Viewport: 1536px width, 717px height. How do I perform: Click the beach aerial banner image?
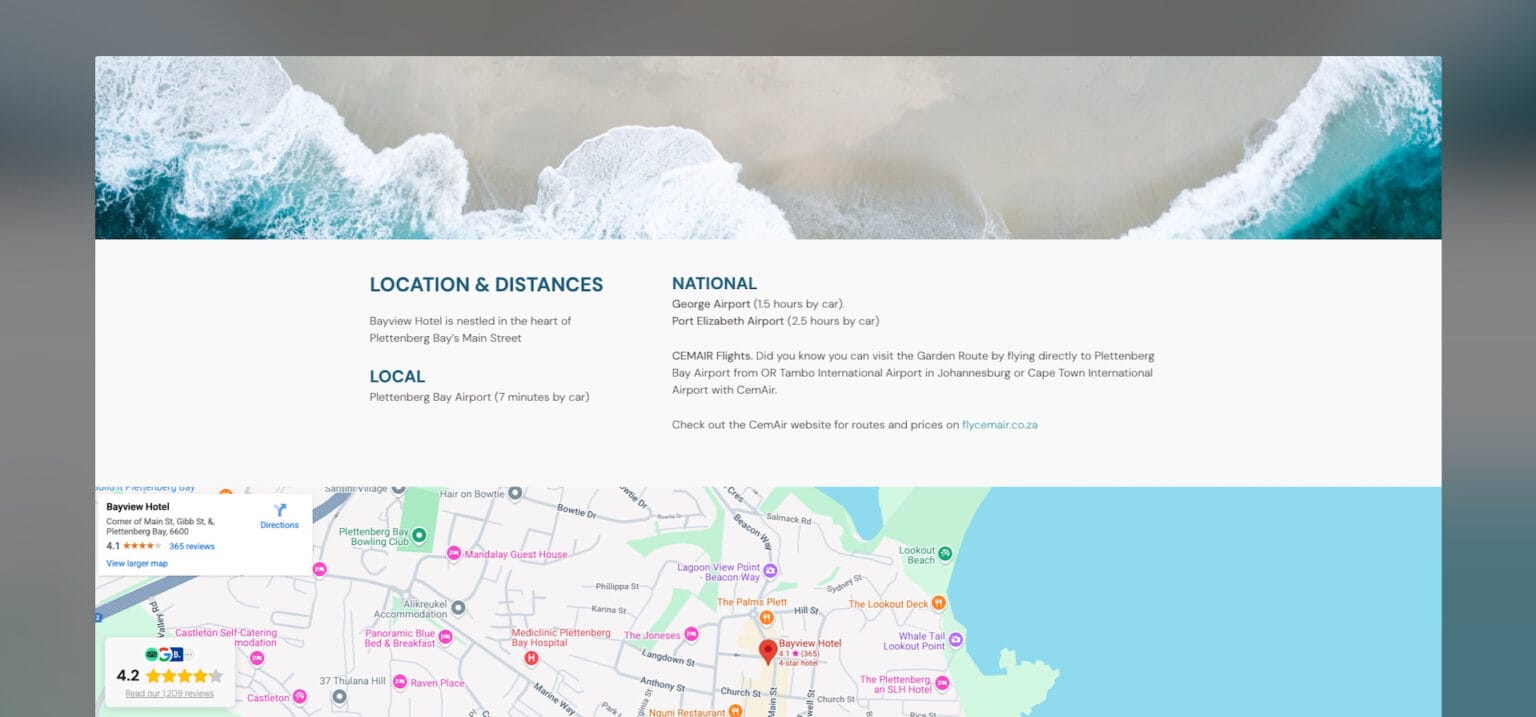point(768,148)
